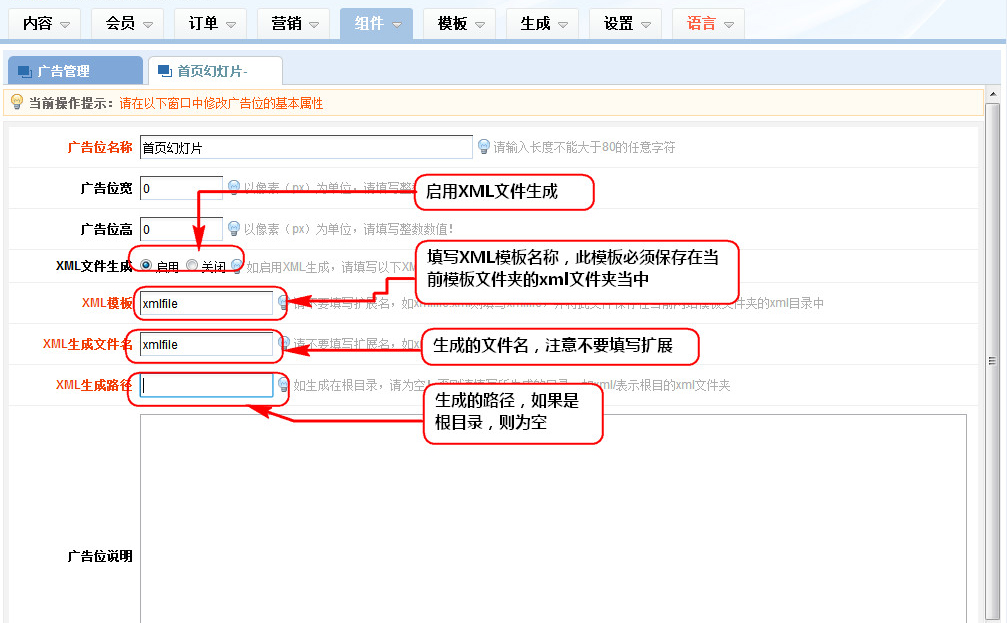Click the vertical scrollbar thumb on the right
The width and height of the screenshot is (1007, 623).
[x=992, y=360]
